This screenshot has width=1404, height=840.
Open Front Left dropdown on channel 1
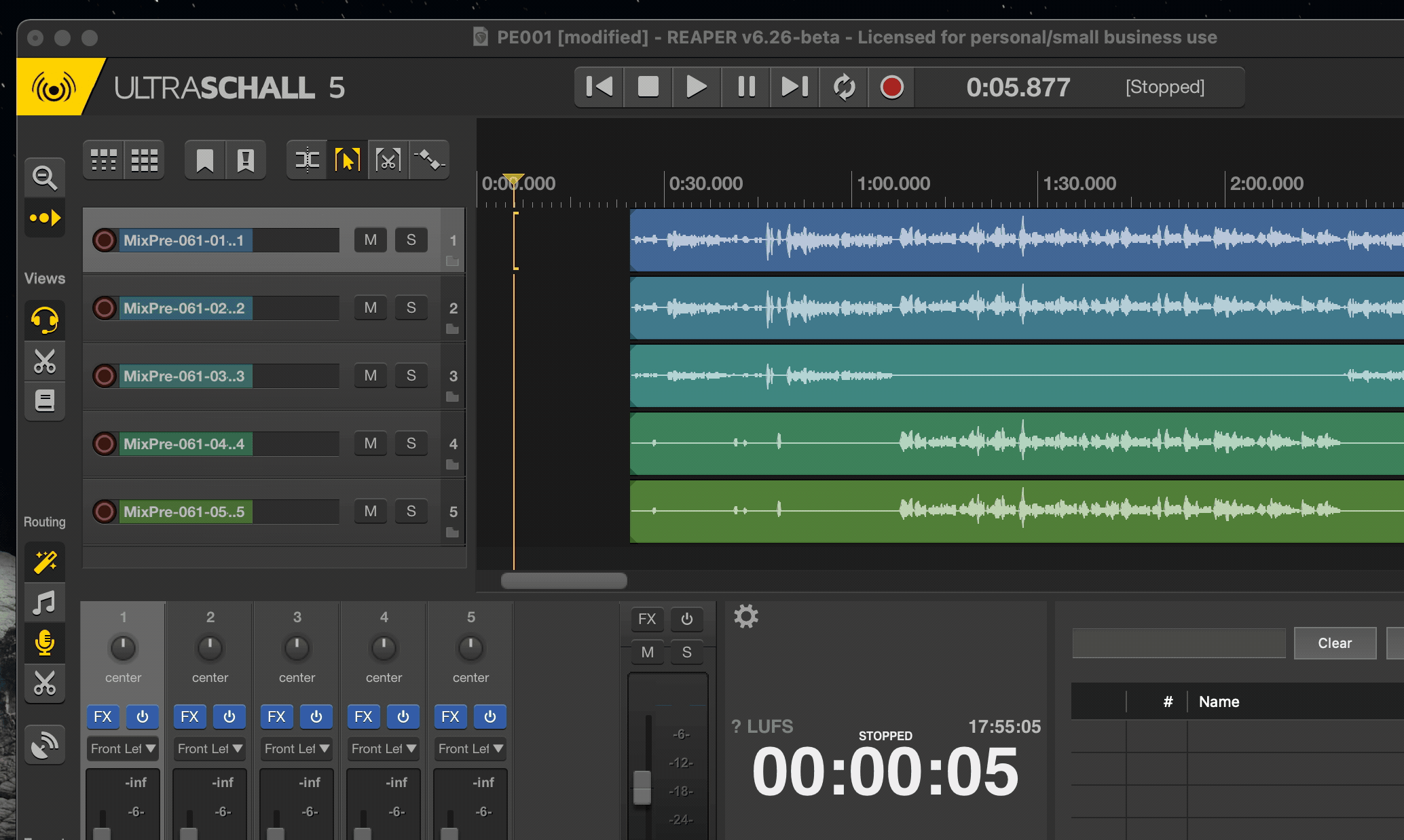(123, 748)
